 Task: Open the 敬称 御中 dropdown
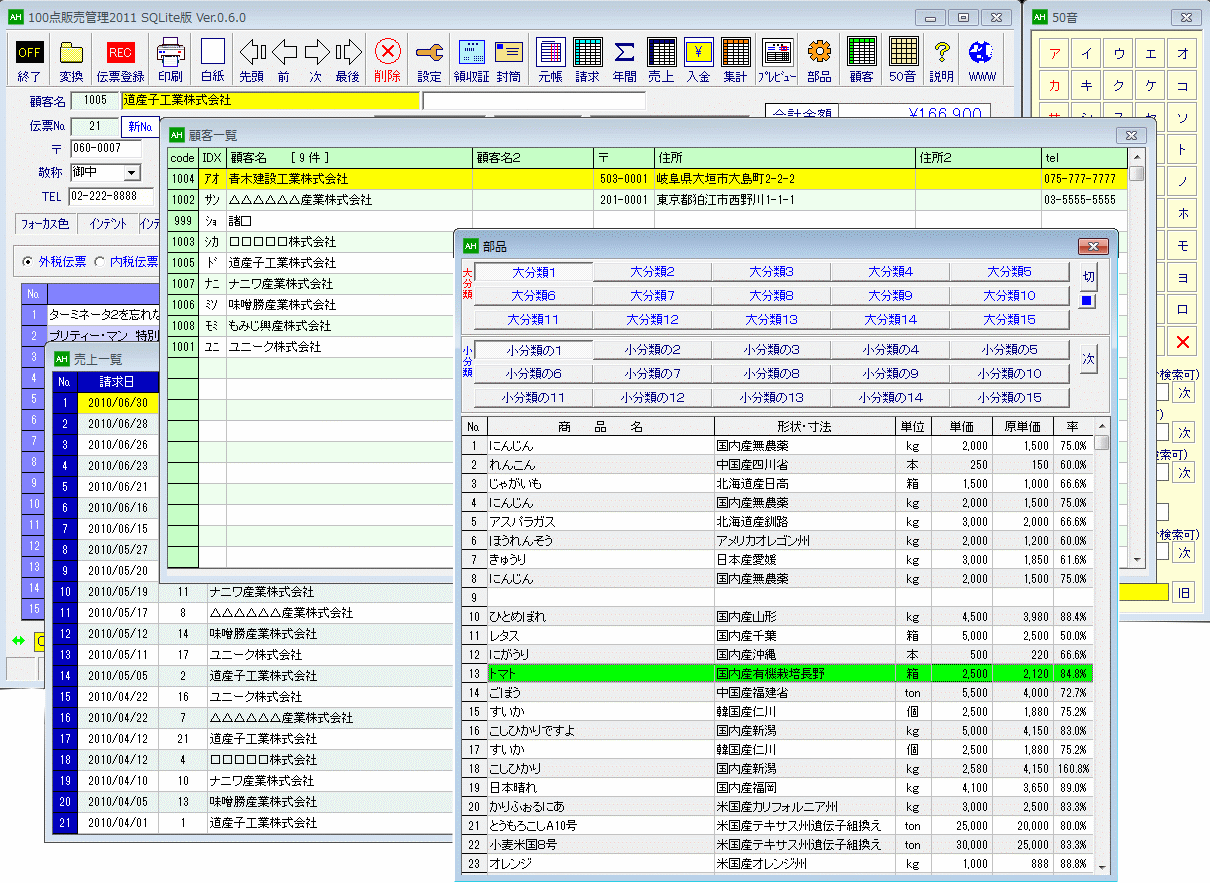click(132, 174)
